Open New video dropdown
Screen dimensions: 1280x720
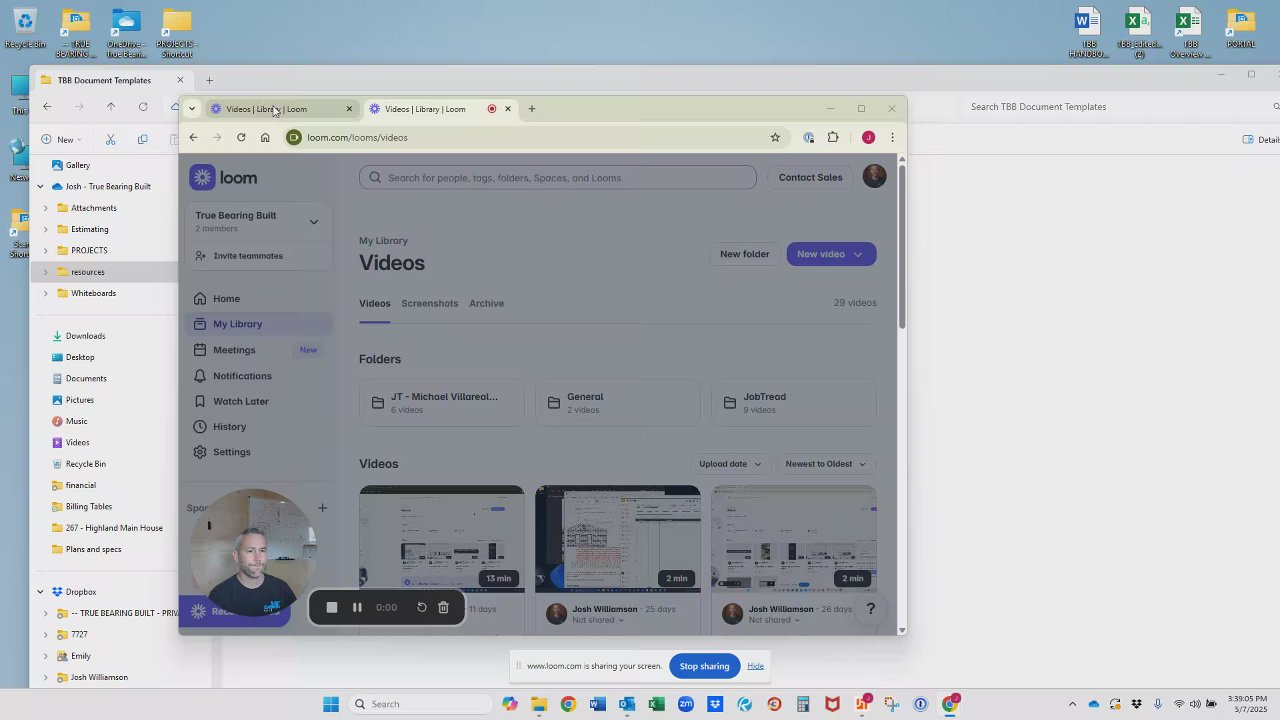(831, 254)
